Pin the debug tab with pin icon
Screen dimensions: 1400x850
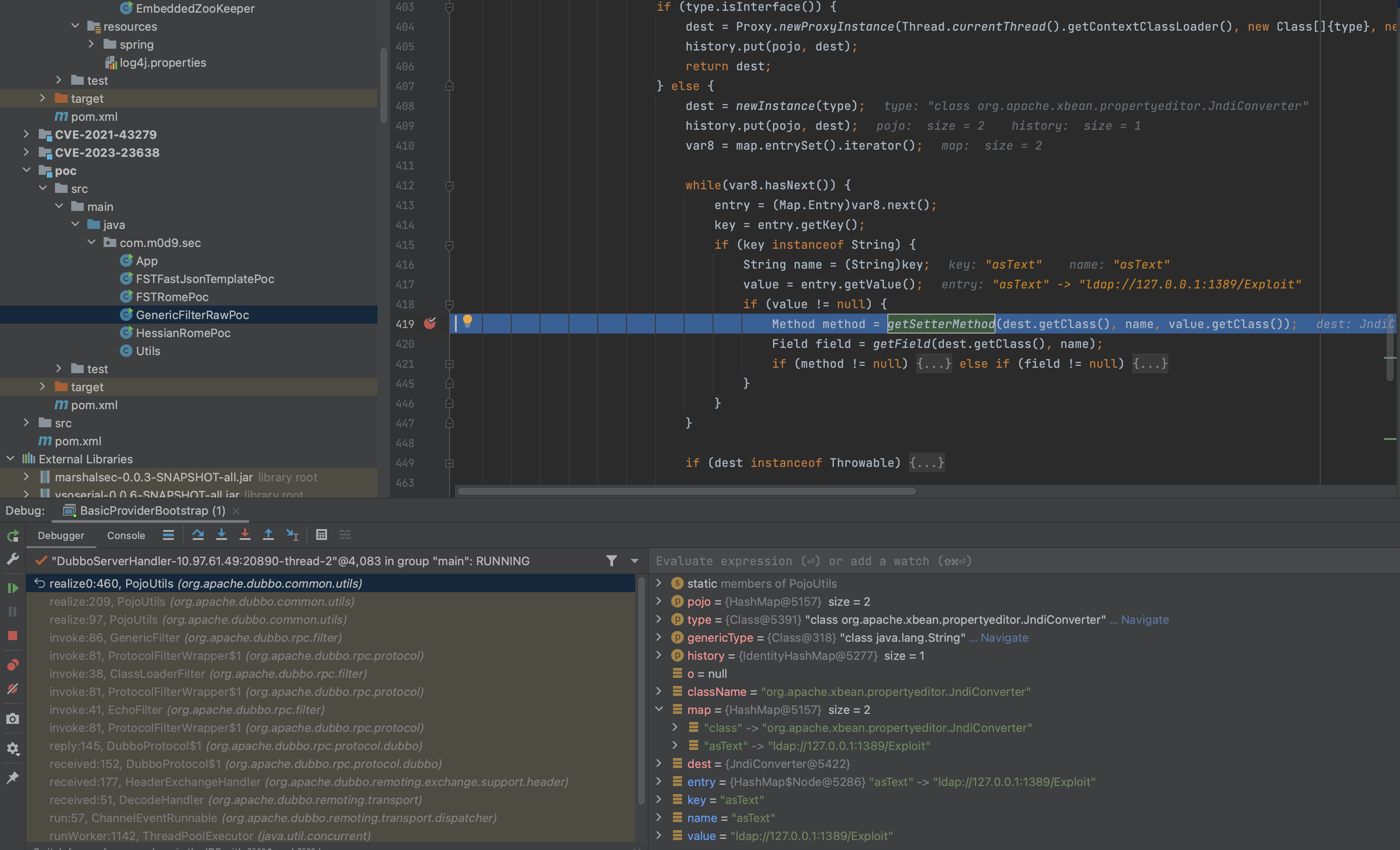[13, 777]
